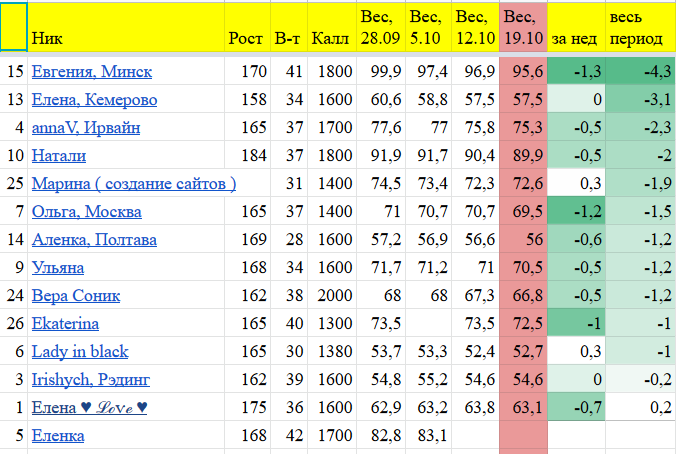Screen dimensions: 676x454
Task: Click the Калл column header
Action: (330, 38)
